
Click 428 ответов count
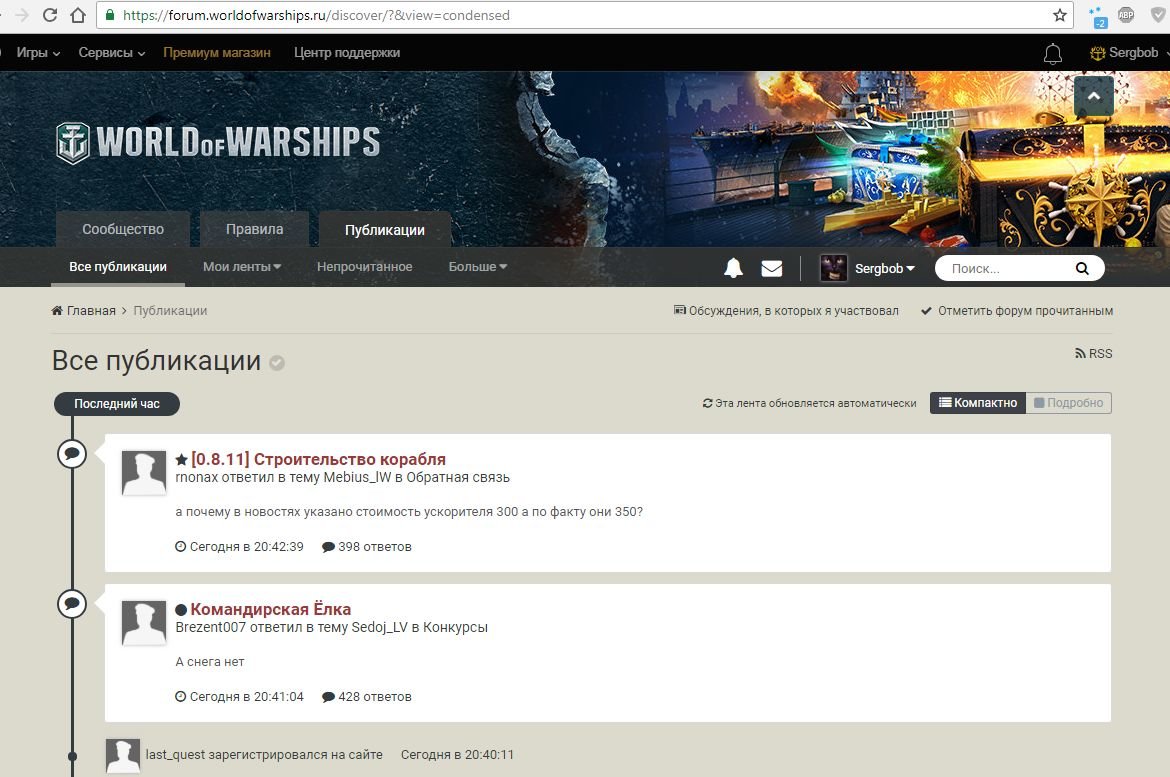point(366,697)
